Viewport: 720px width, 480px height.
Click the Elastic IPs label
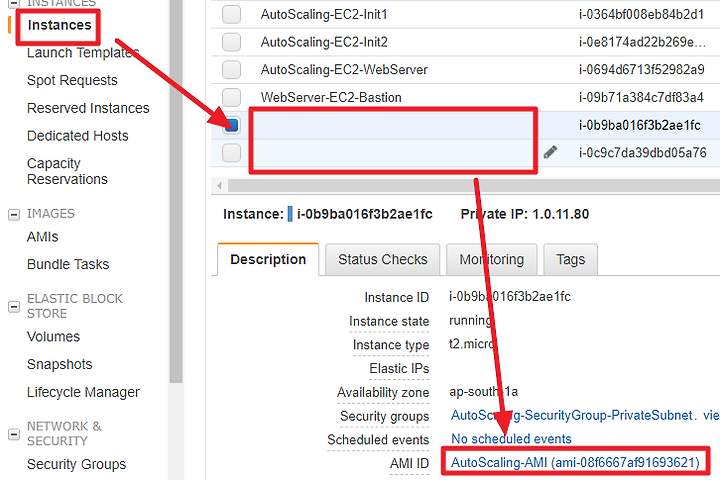(399, 368)
